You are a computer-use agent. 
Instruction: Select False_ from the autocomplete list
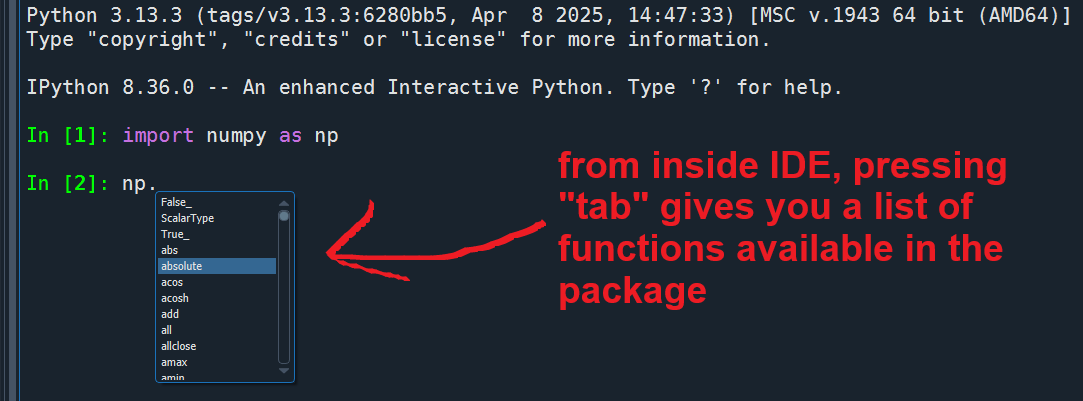click(x=217, y=202)
